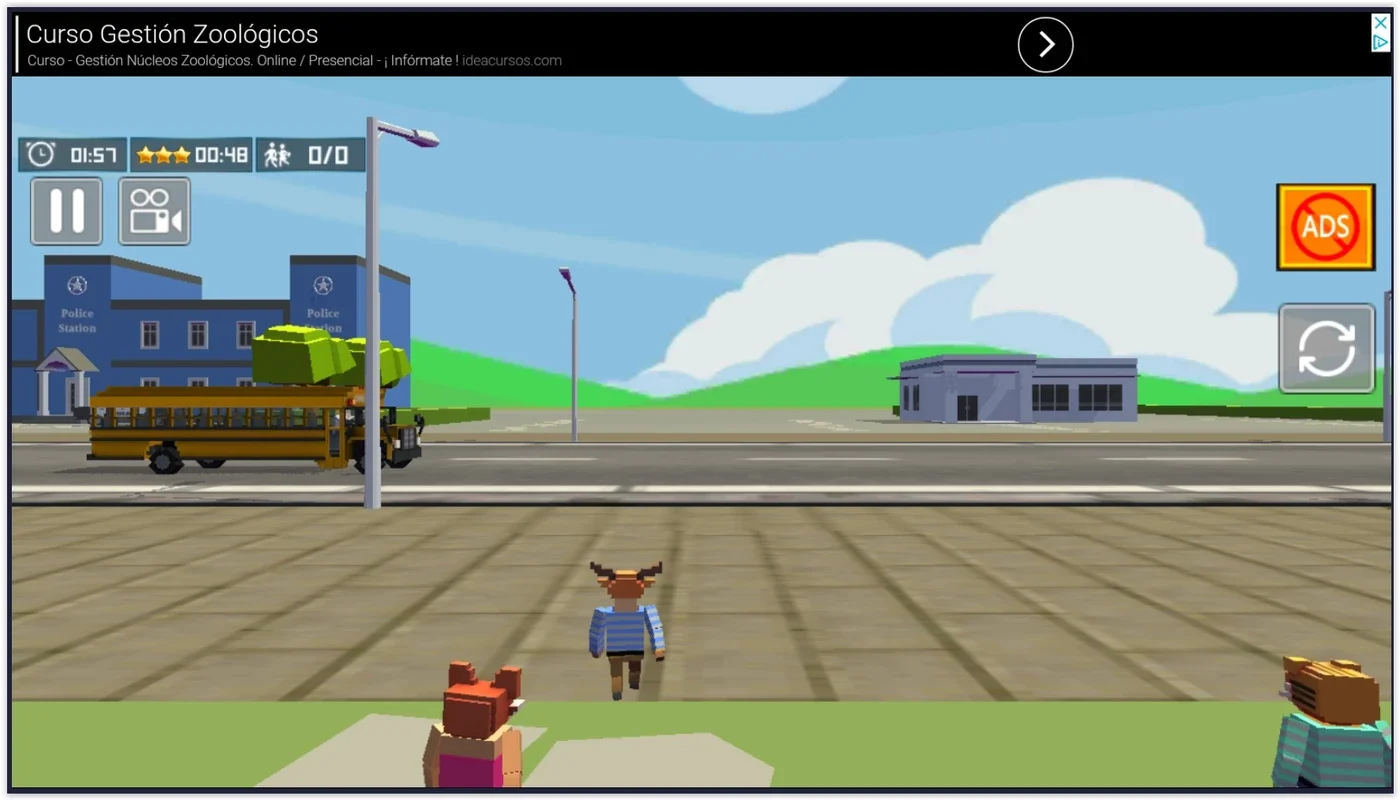Tap the orange remove ADS button

coord(1325,227)
